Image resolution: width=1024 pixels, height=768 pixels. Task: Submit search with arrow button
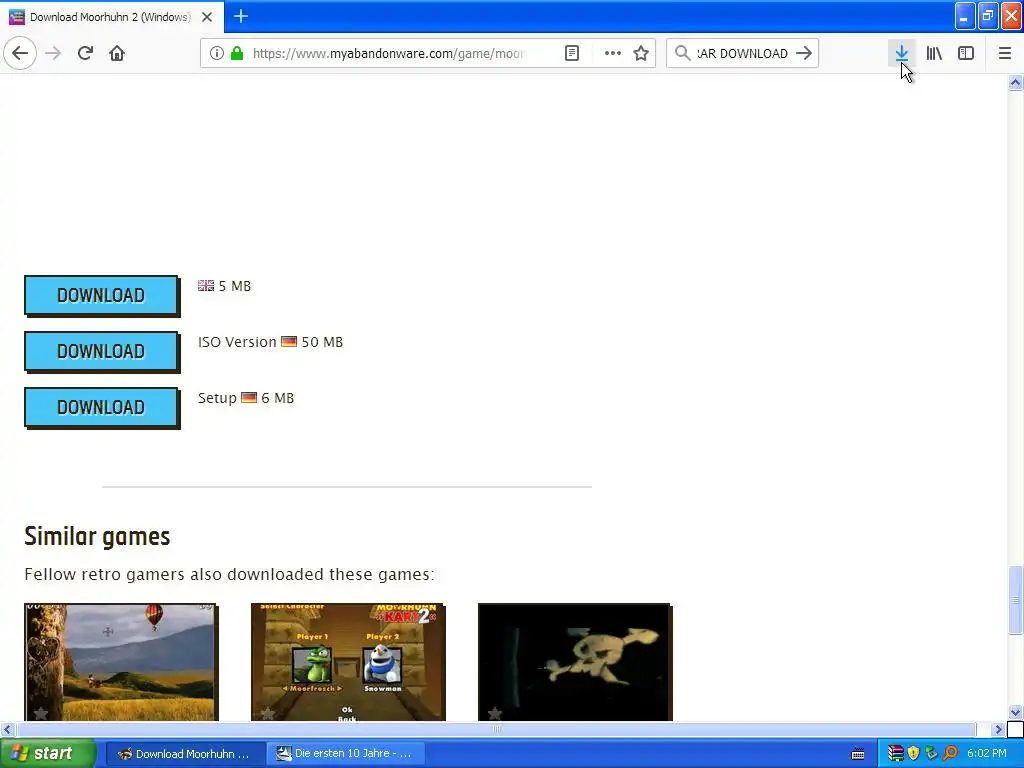tap(804, 53)
